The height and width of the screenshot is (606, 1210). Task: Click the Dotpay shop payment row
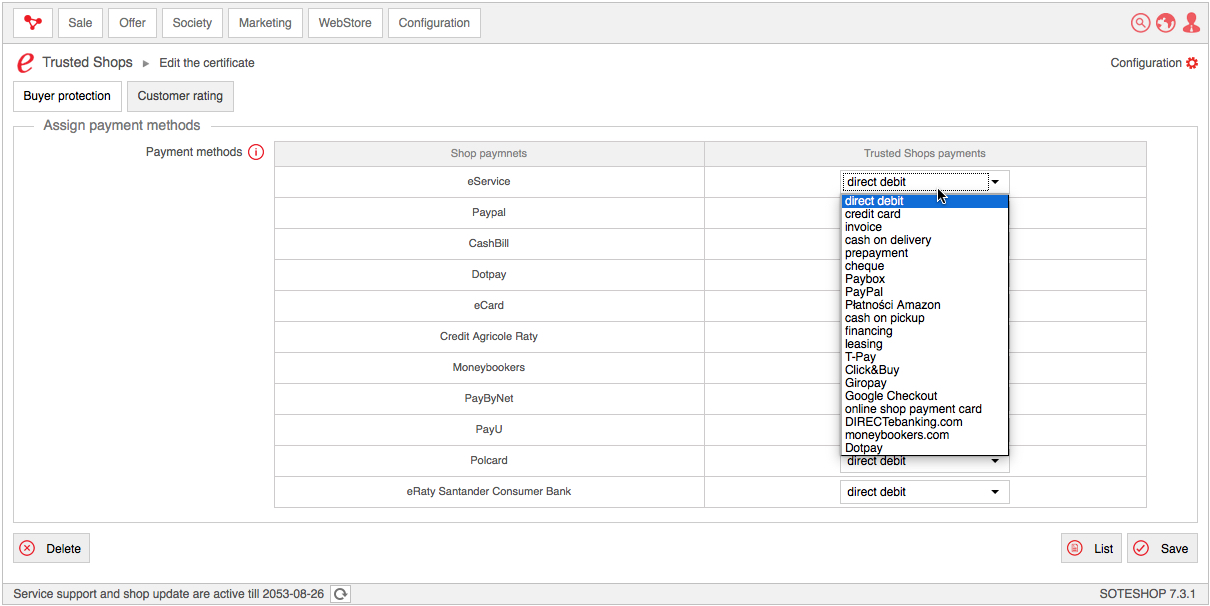(489, 275)
